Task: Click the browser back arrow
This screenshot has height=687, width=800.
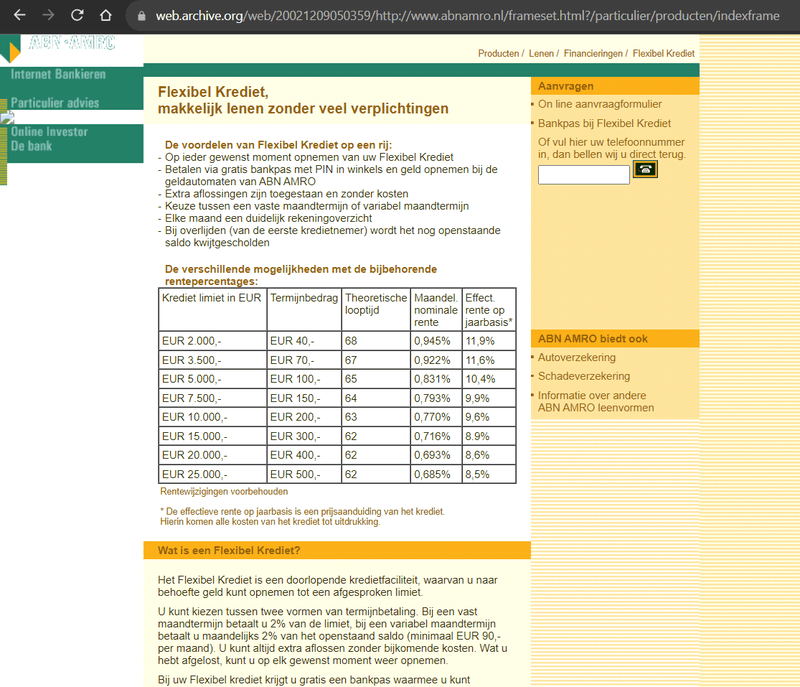Action: 19,15
